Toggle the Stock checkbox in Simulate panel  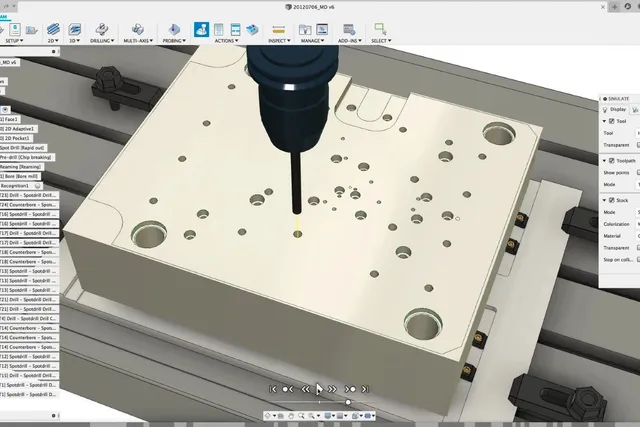612,200
